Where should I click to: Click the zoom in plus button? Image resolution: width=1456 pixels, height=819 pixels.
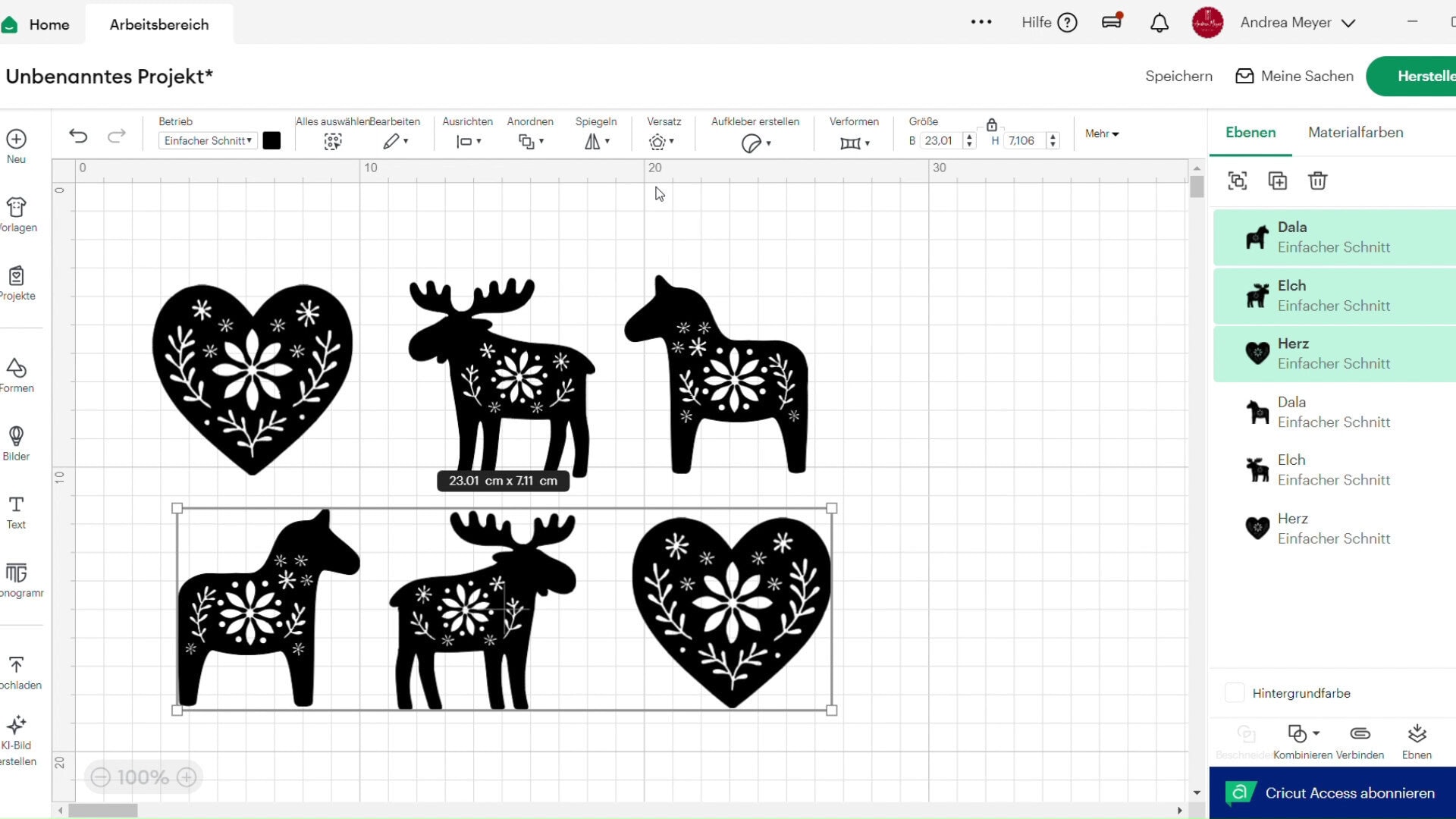(x=187, y=777)
